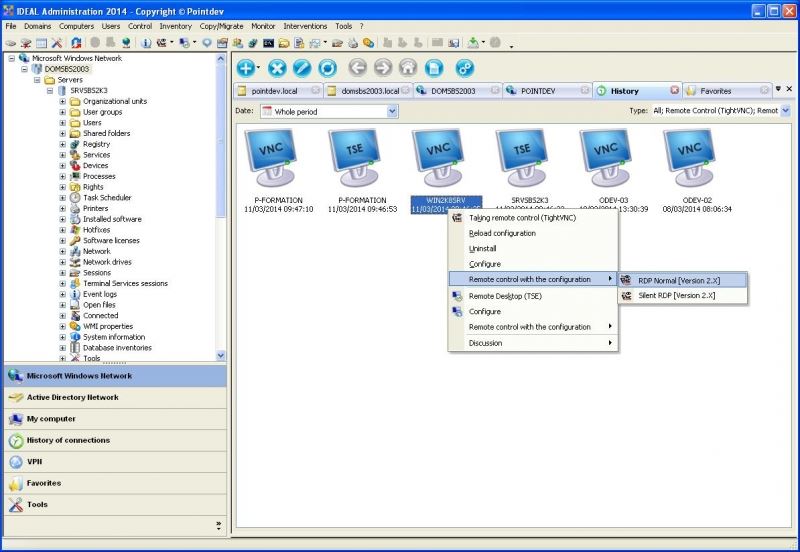This screenshot has width=800, height=552.
Task: Click the gray back arrow icon
Action: (358, 68)
